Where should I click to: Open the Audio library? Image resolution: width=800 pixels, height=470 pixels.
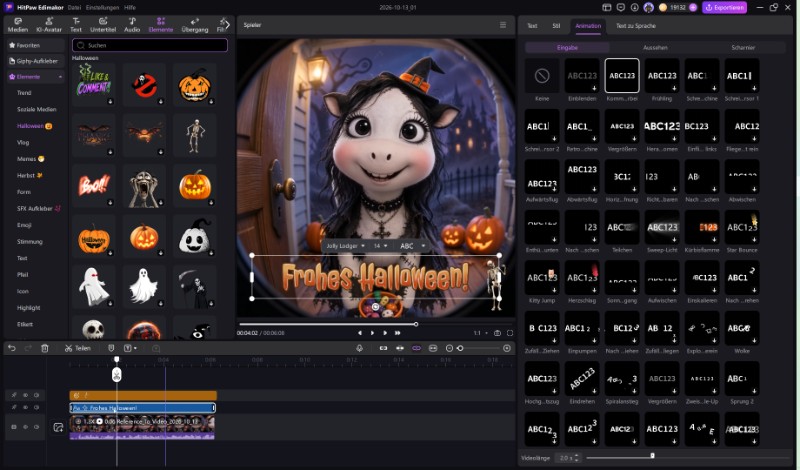(132, 25)
